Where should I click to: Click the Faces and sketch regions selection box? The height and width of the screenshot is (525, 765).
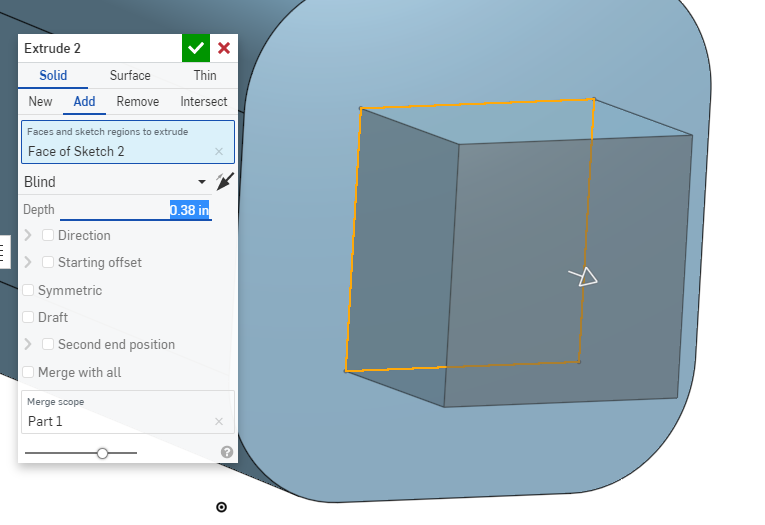point(128,142)
